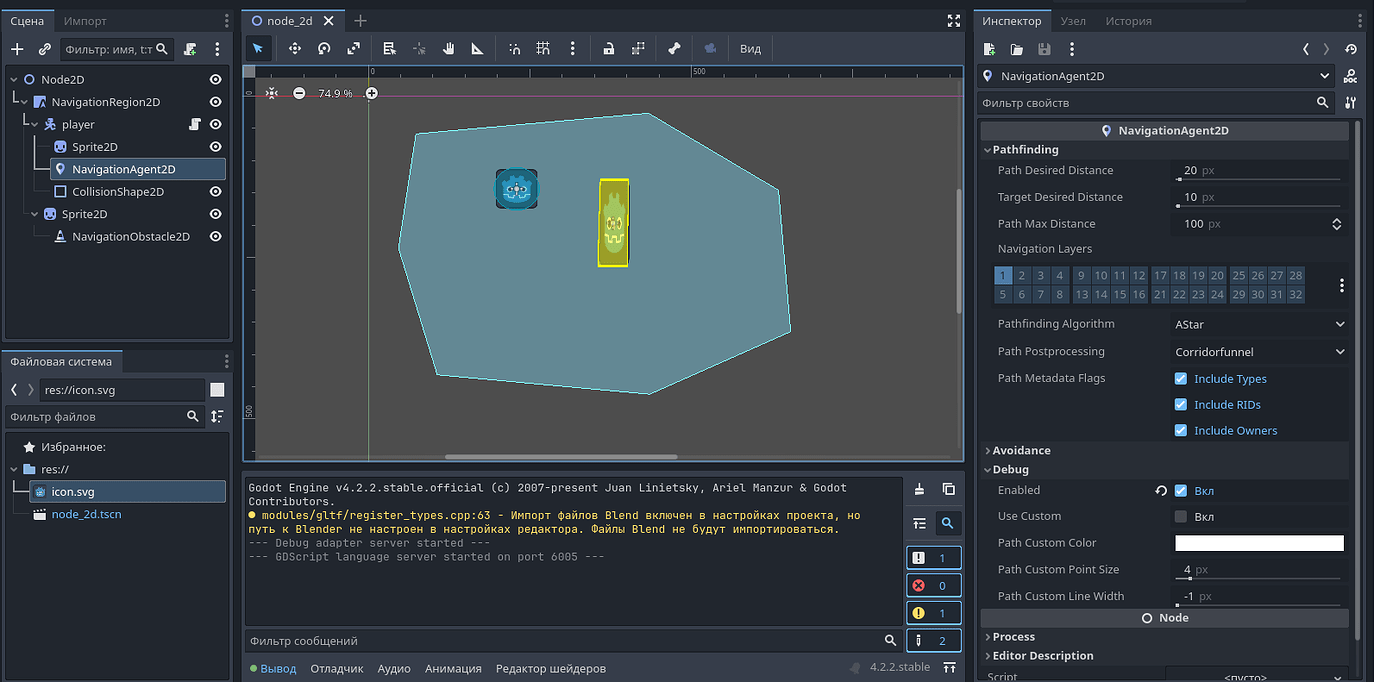1380x682 pixels.
Task: Attach a script to the selected node
Action: 190,49
